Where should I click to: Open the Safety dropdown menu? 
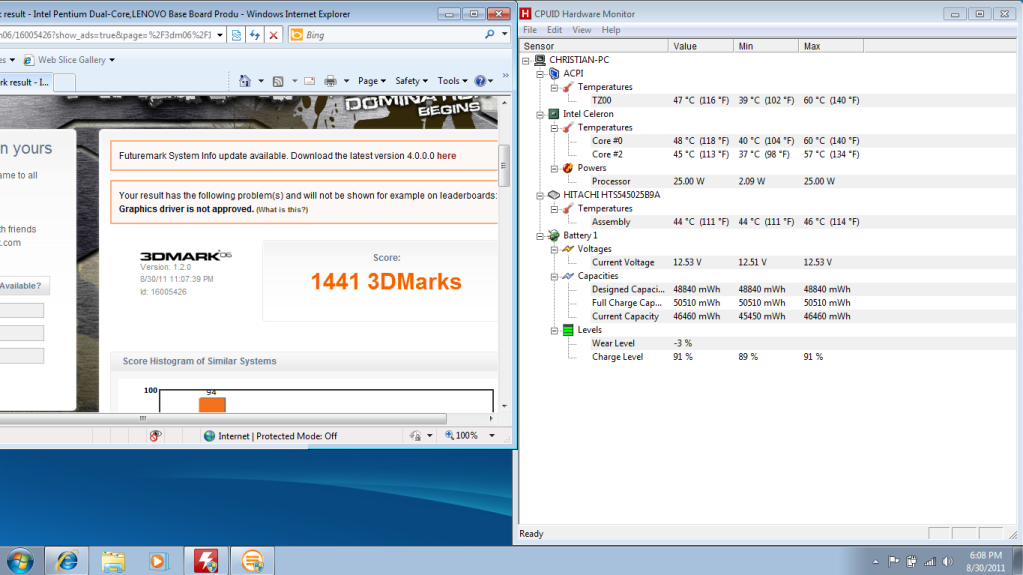(x=411, y=81)
